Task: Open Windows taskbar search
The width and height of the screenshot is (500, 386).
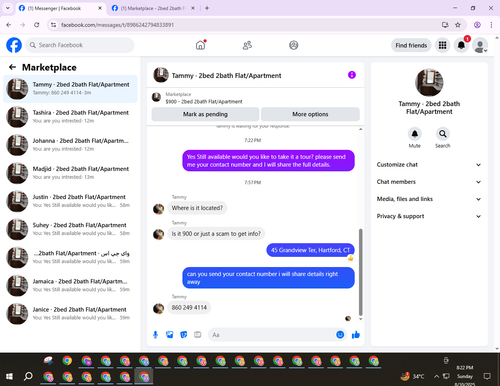Action: tap(28, 377)
